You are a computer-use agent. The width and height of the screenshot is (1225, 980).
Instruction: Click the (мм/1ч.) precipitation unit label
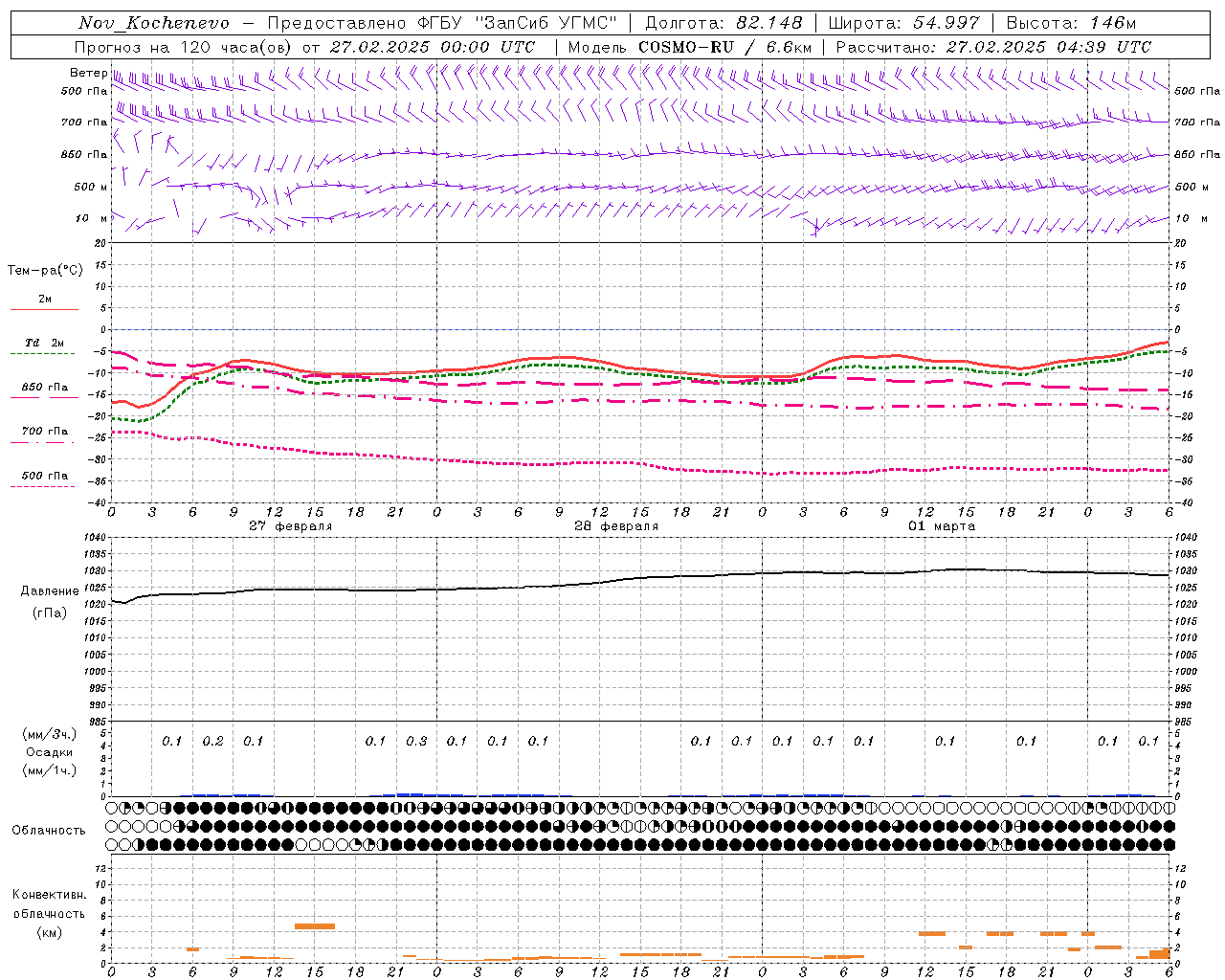tap(50, 770)
